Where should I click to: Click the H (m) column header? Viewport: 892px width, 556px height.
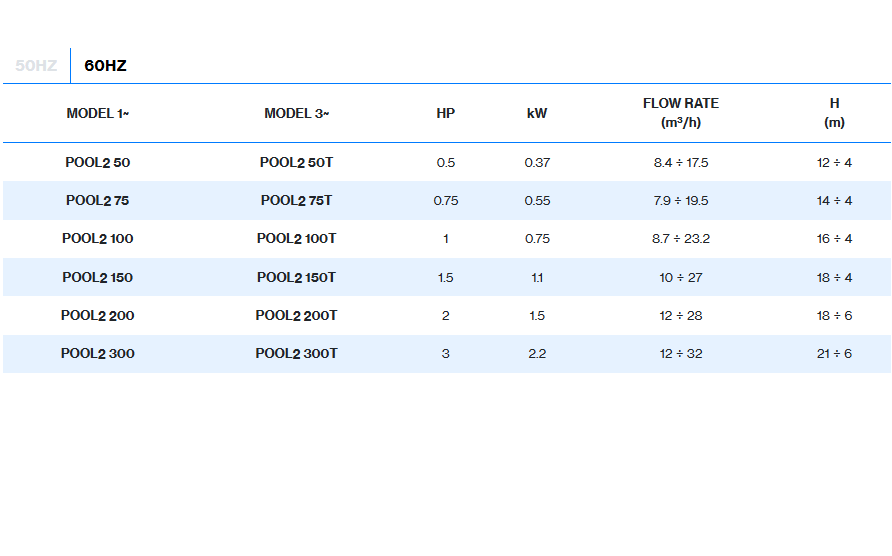pyautogui.click(x=834, y=113)
